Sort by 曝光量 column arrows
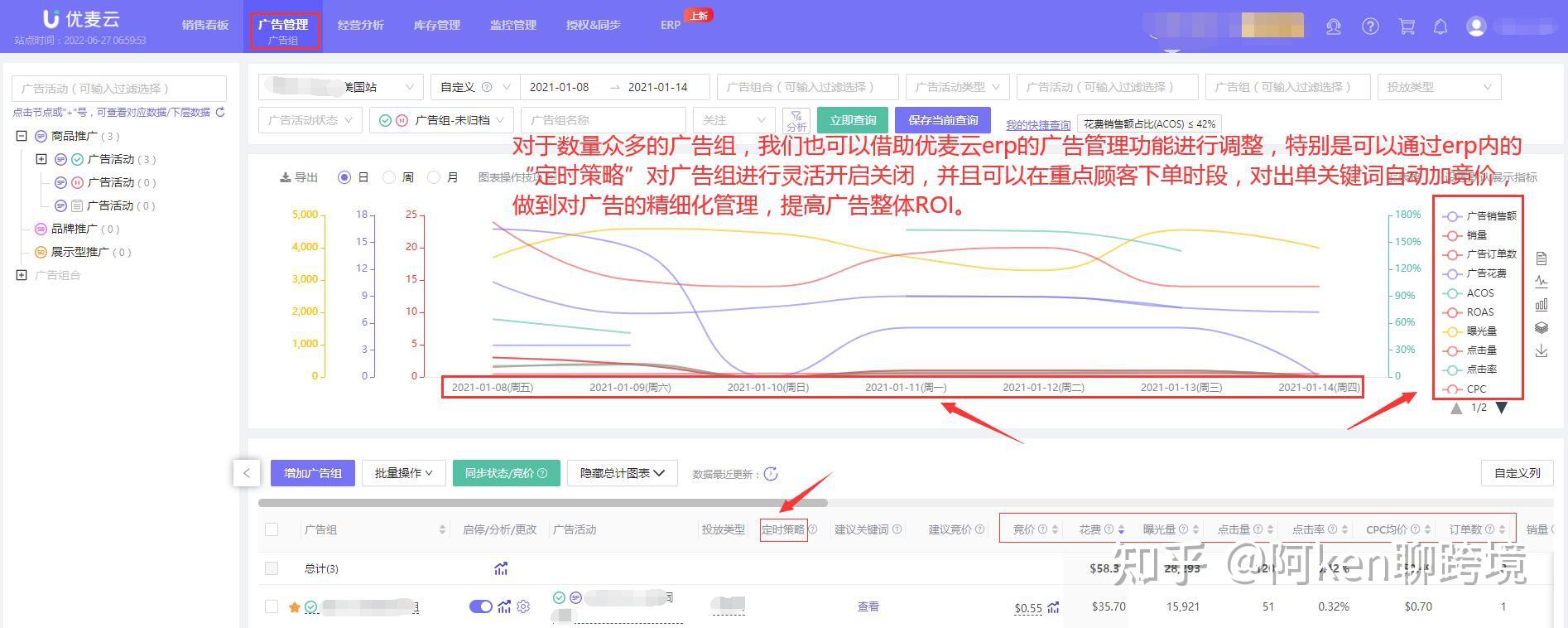Screen dimensions: 1568x628 tap(1196, 529)
